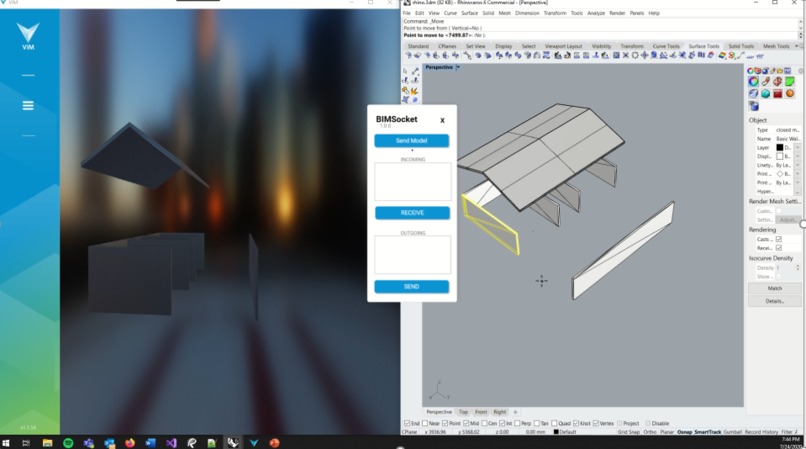Click the Windows Start button
Image resolution: width=806 pixels, height=449 pixels.
click(x=6, y=443)
